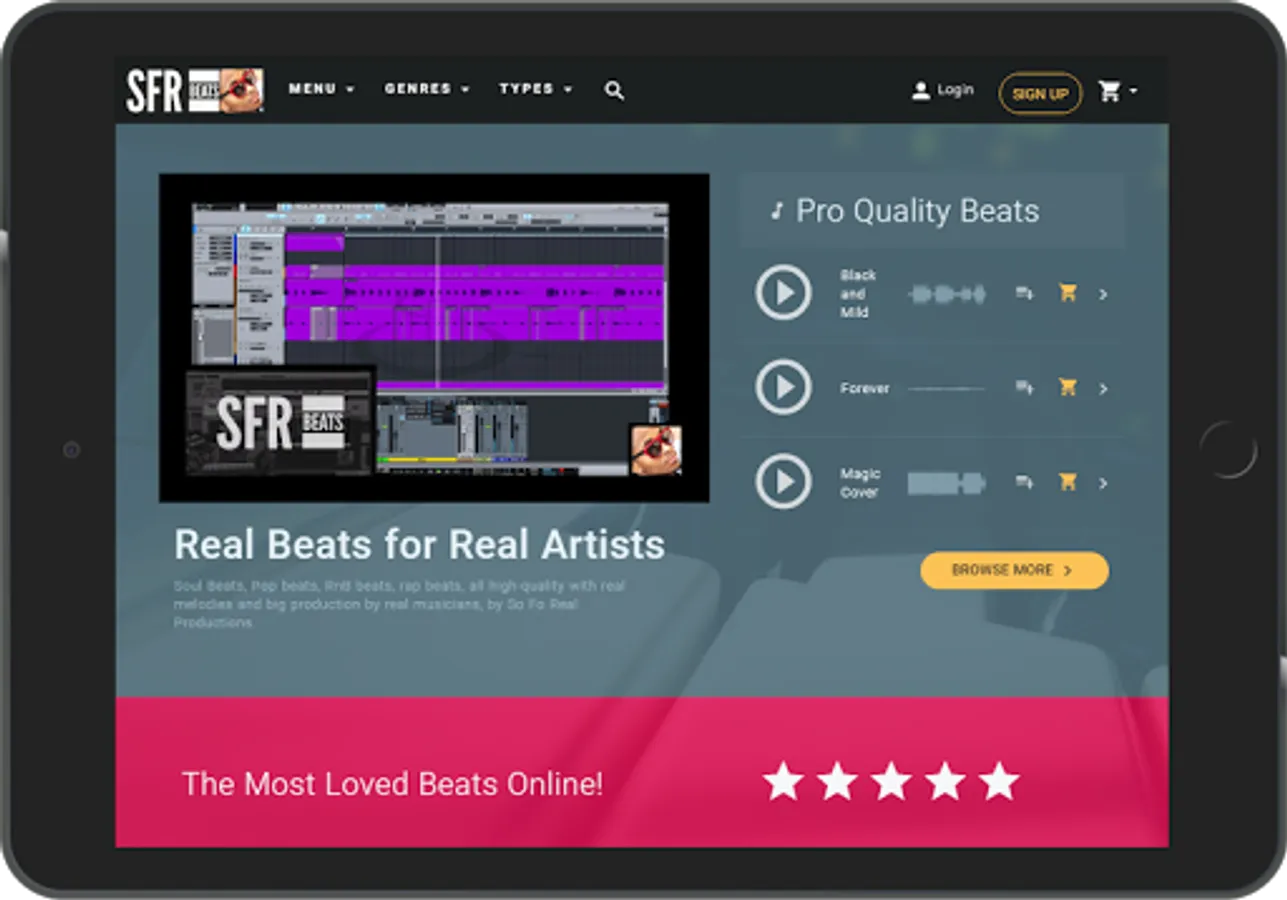The width and height of the screenshot is (1287, 900).
Task: Open the MENU dropdown
Action: [x=321, y=89]
